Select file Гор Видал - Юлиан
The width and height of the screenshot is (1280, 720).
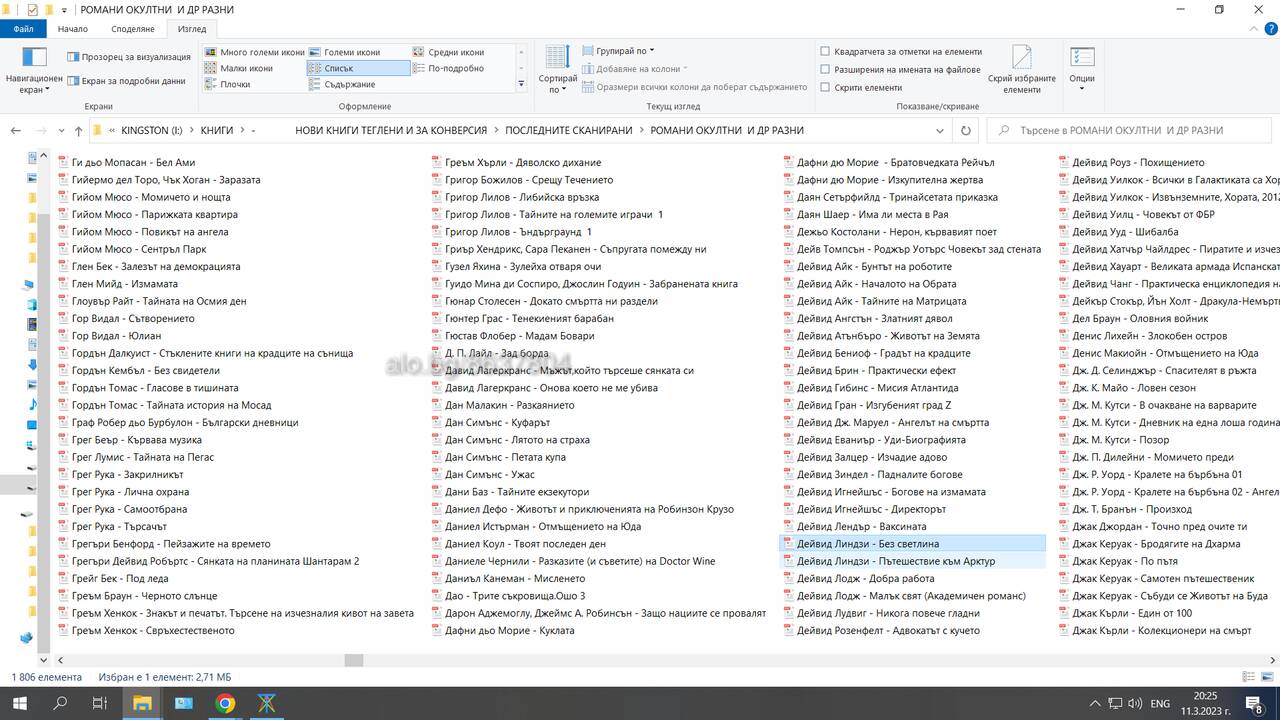coord(116,336)
